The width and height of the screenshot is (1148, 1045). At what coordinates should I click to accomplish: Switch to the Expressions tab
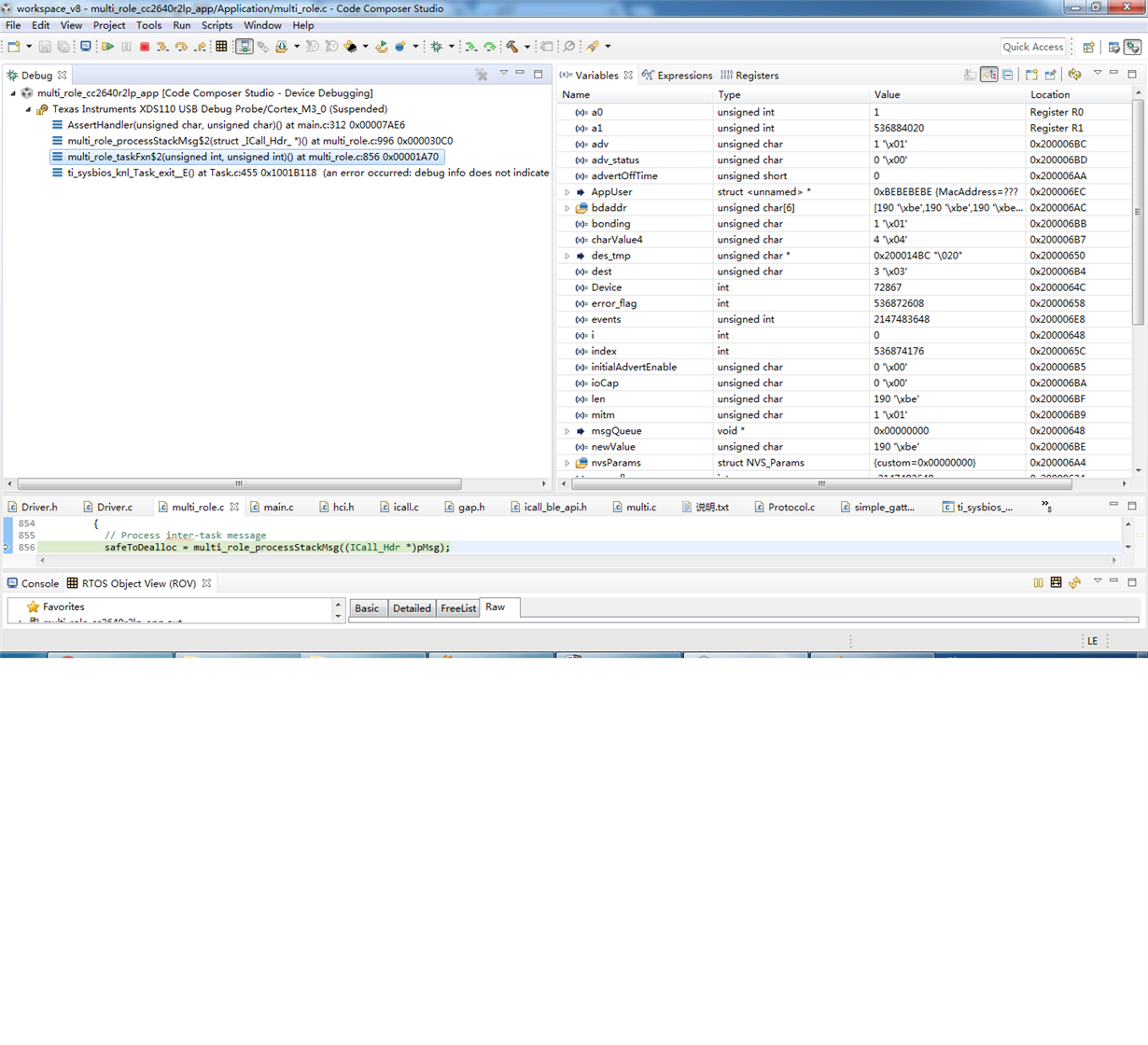coord(677,76)
